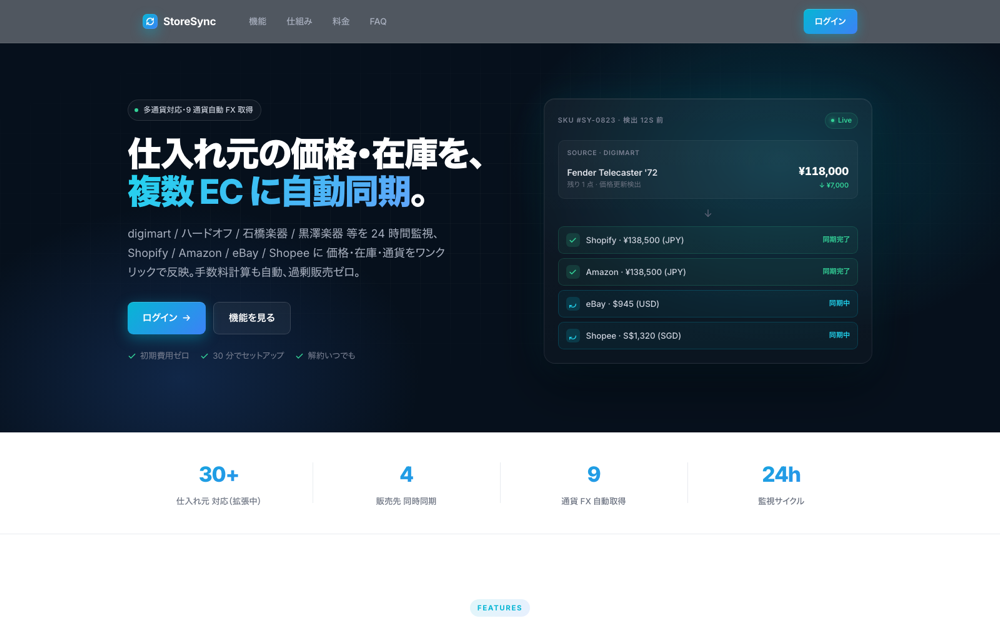Click the SKU #SY-0823 header text
Image resolution: width=1000 pixels, height=625 pixels.
click(x=610, y=120)
